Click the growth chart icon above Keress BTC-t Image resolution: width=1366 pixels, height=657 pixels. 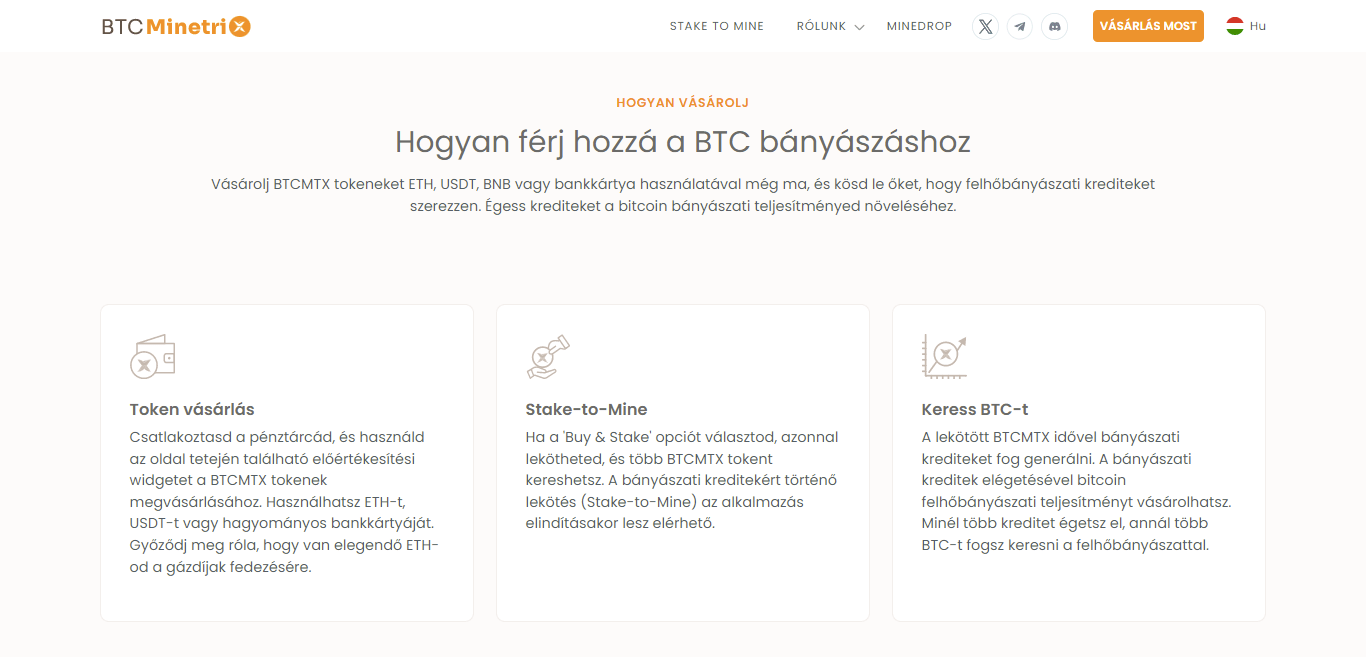tap(944, 356)
